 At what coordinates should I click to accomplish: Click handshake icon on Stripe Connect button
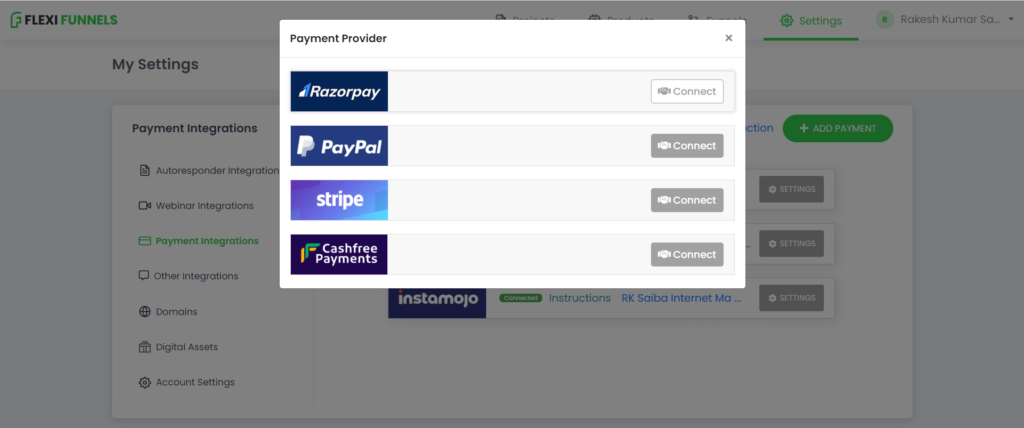pyautogui.click(x=664, y=200)
